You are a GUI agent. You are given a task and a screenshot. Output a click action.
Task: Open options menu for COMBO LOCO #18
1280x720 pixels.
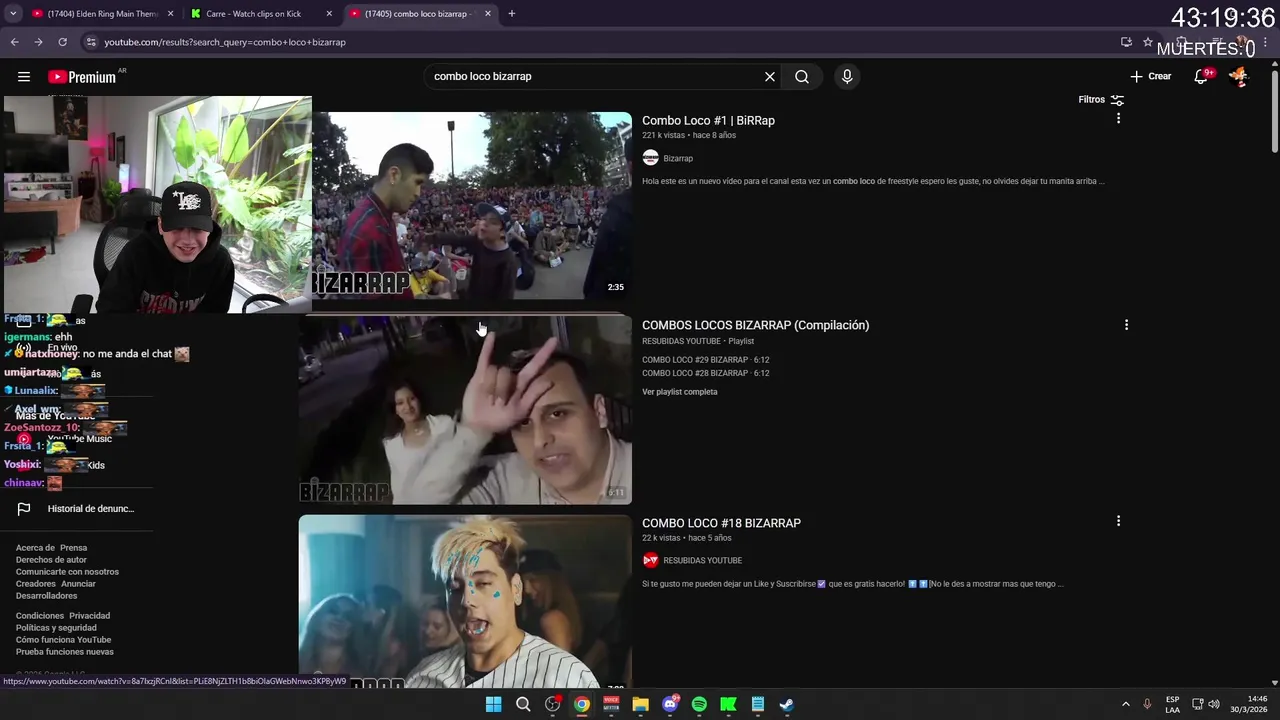tap(1118, 521)
